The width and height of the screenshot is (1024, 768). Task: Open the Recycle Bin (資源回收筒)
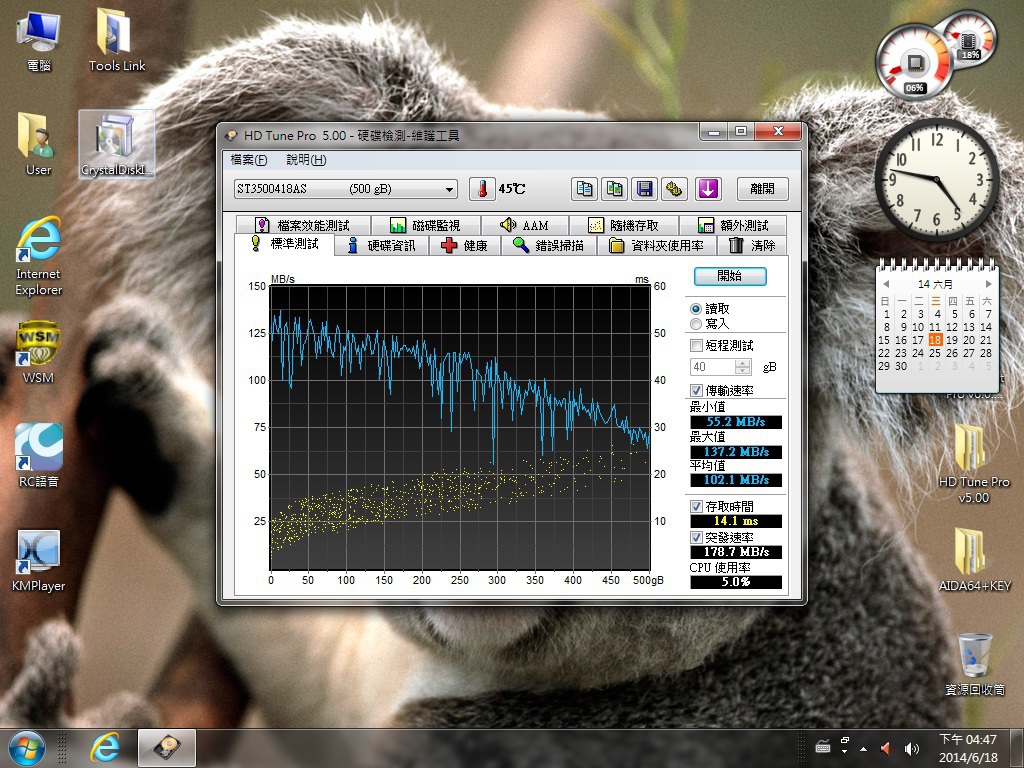(x=974, y=664)
